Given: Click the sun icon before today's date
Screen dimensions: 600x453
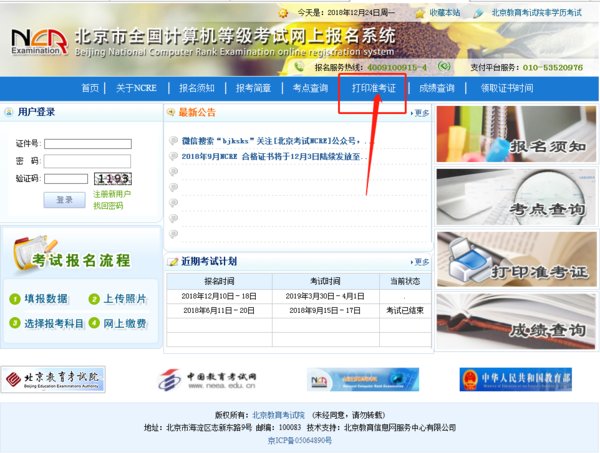Looking at the screenshot, I should point(283,13).
